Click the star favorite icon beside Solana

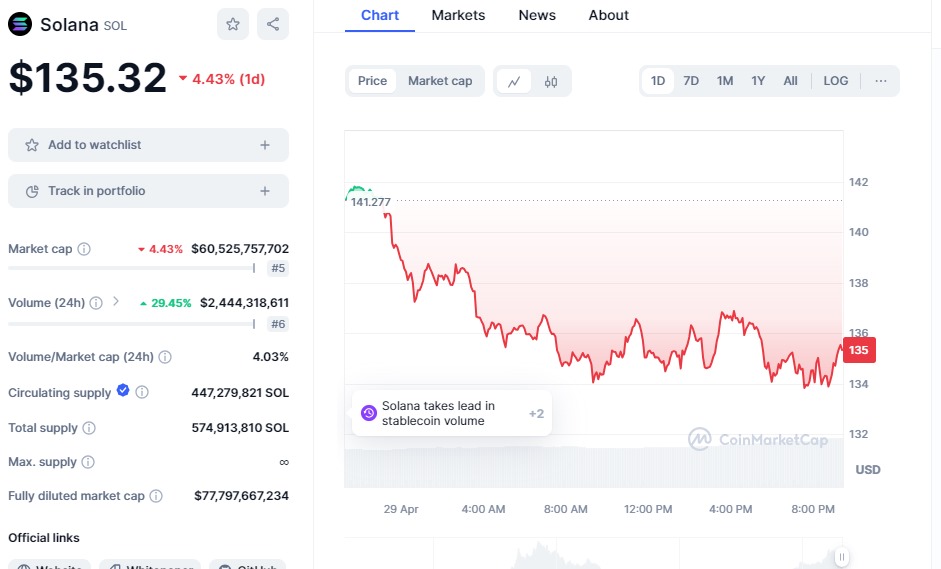233,24
